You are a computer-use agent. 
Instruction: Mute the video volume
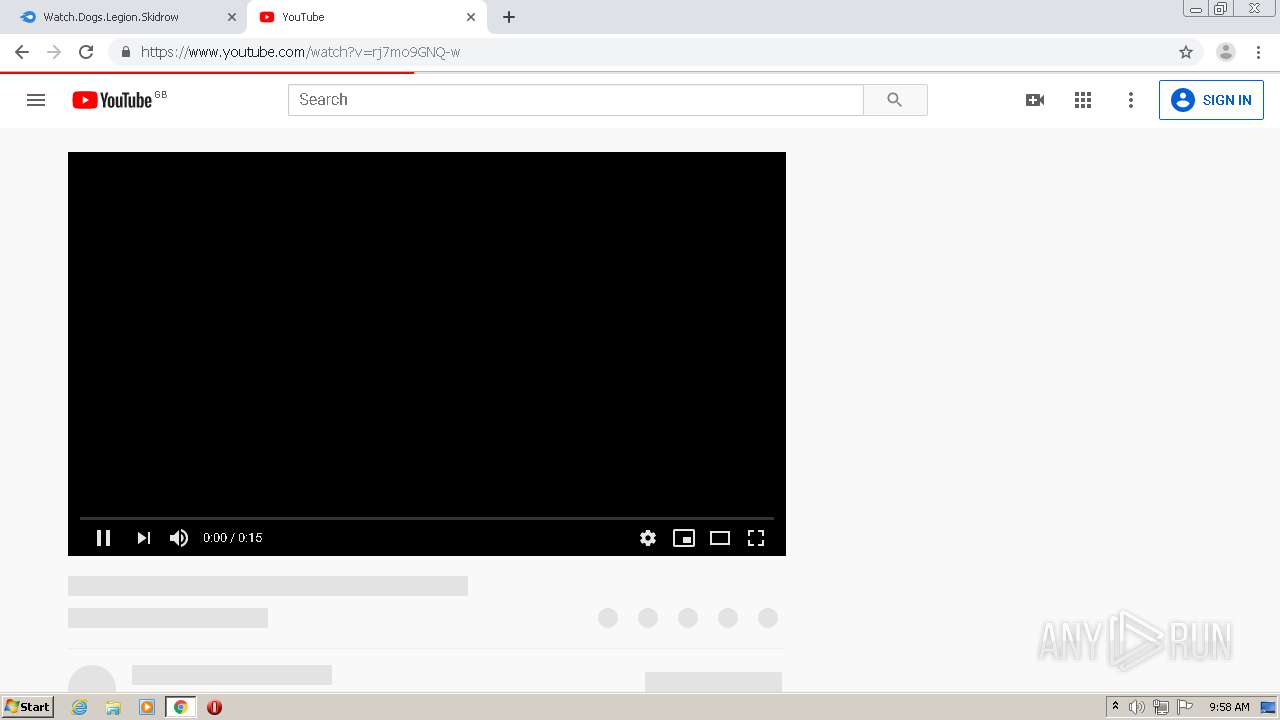[179, 538]
